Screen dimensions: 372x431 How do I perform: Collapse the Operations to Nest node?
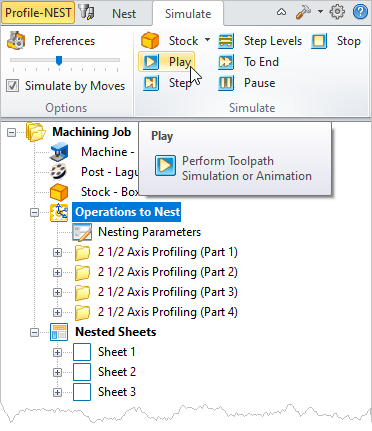(x=34, y=212)
